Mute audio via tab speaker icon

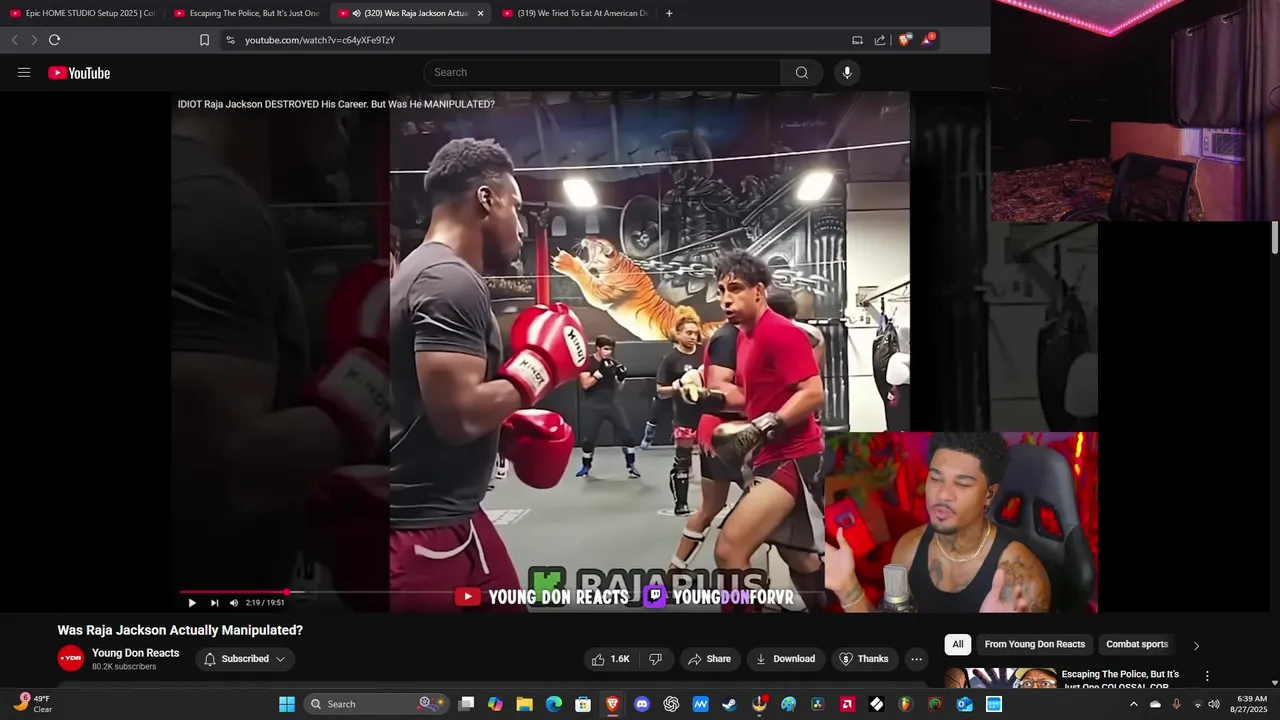[x=357, y=13]
